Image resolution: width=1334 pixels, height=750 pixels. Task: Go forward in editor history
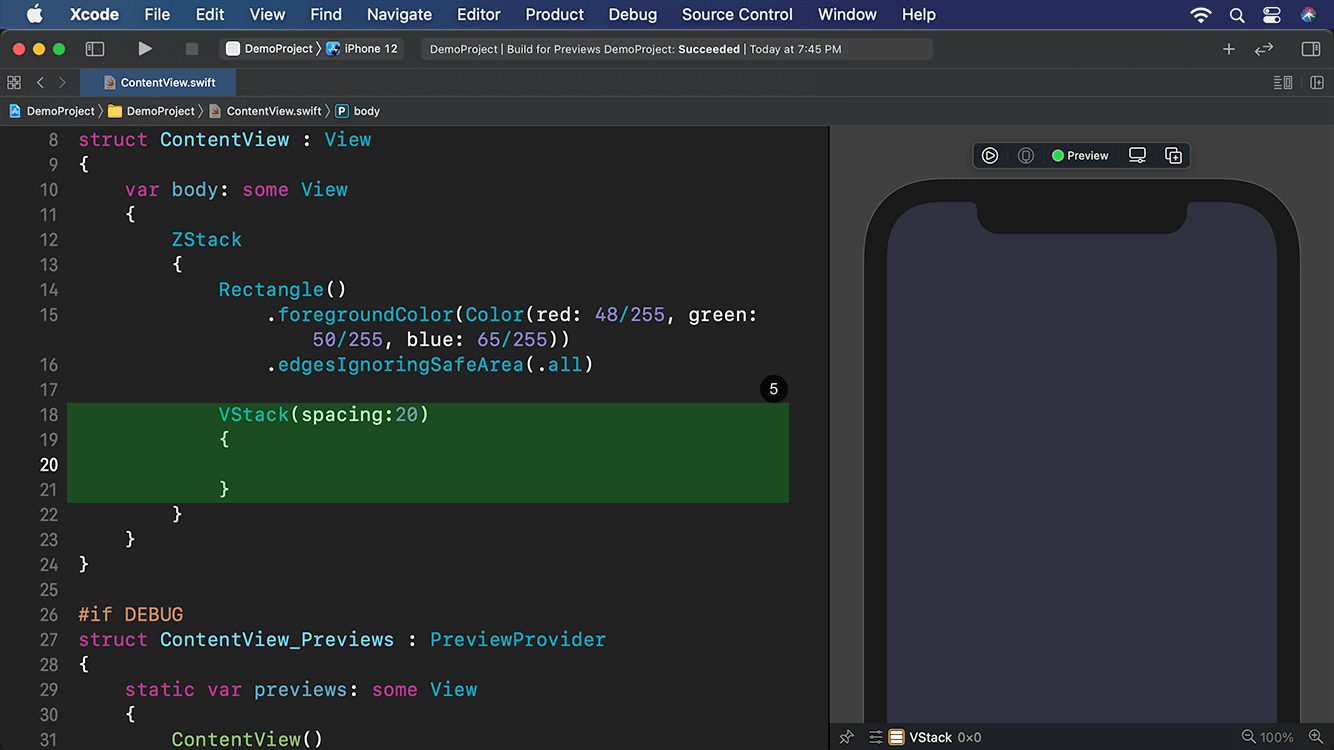62,83
